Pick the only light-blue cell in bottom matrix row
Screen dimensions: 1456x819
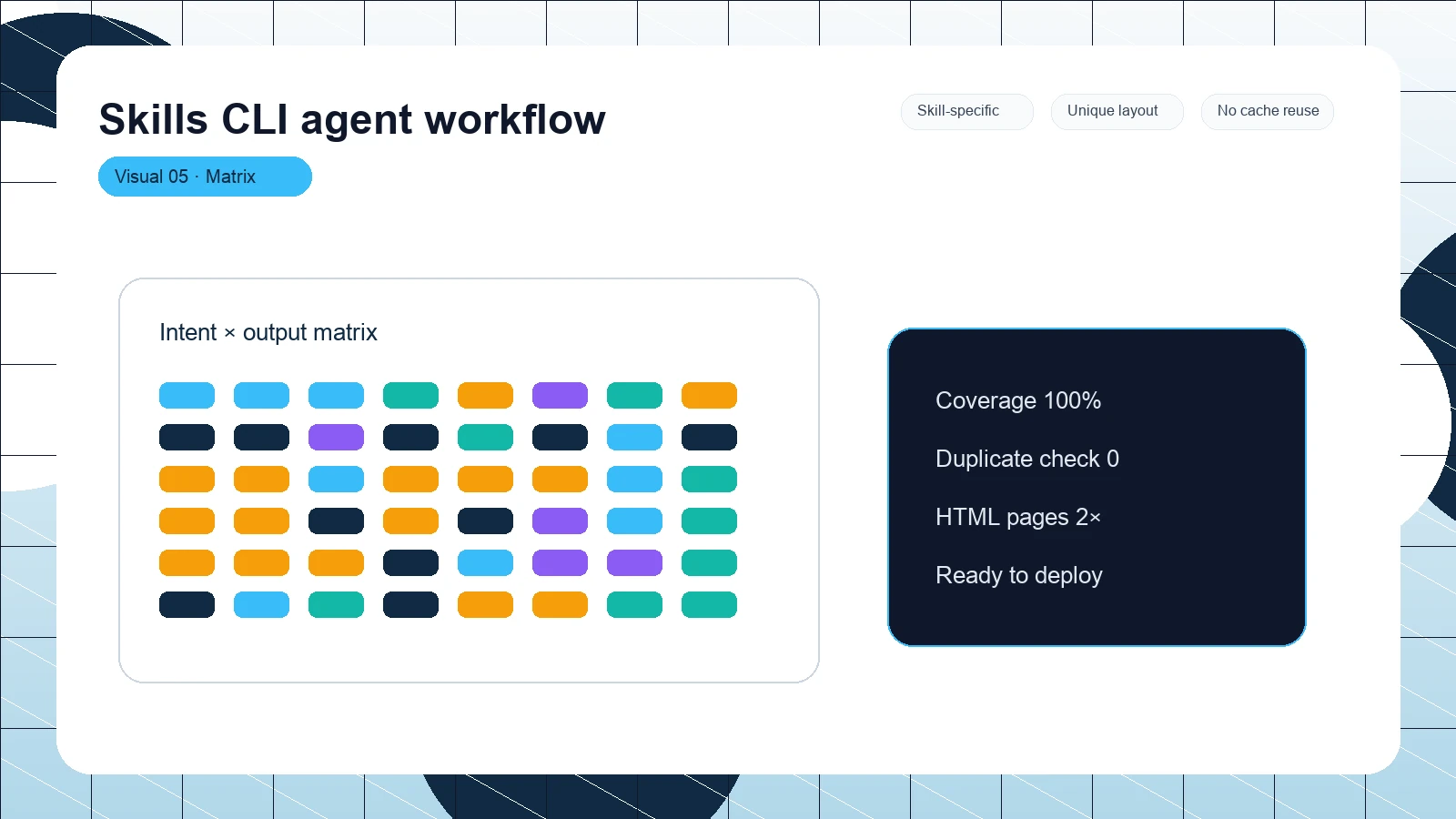pos(261,605)
